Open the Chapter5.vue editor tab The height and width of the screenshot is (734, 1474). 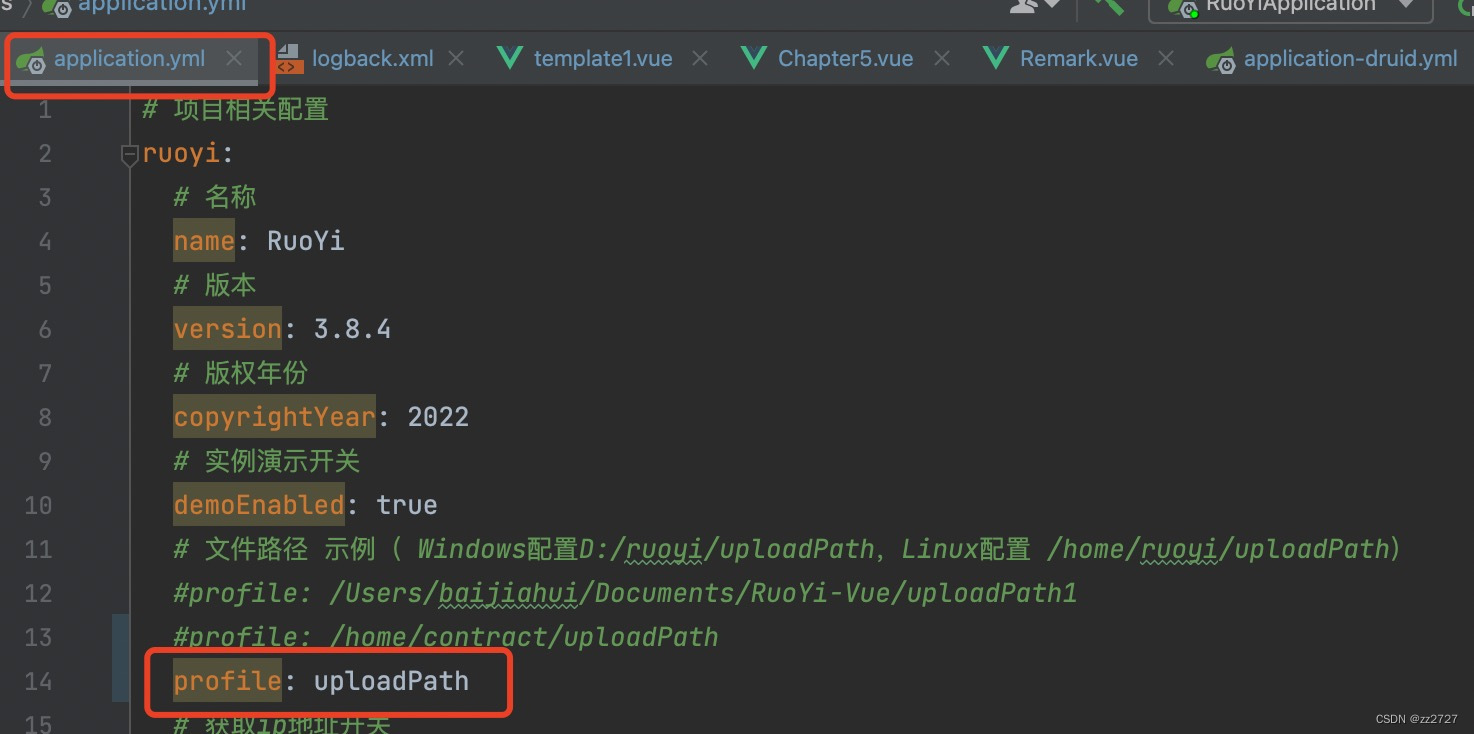click(845, 59)
